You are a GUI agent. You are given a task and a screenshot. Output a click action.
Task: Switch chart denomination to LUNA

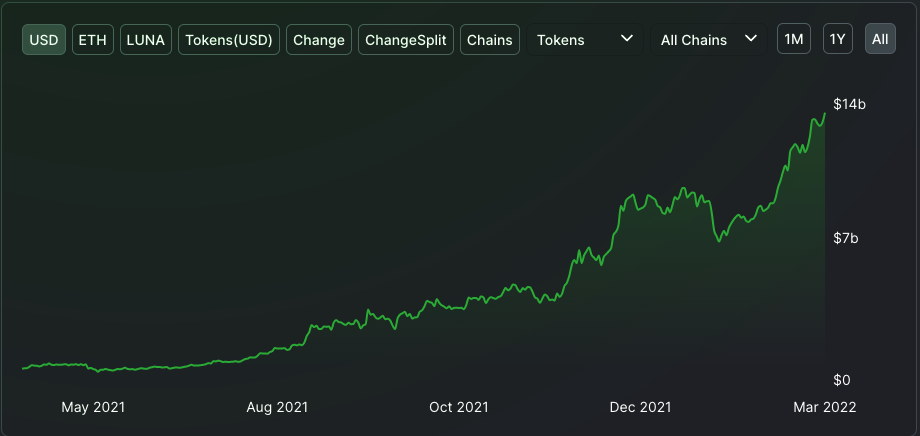tap(146, 40)
